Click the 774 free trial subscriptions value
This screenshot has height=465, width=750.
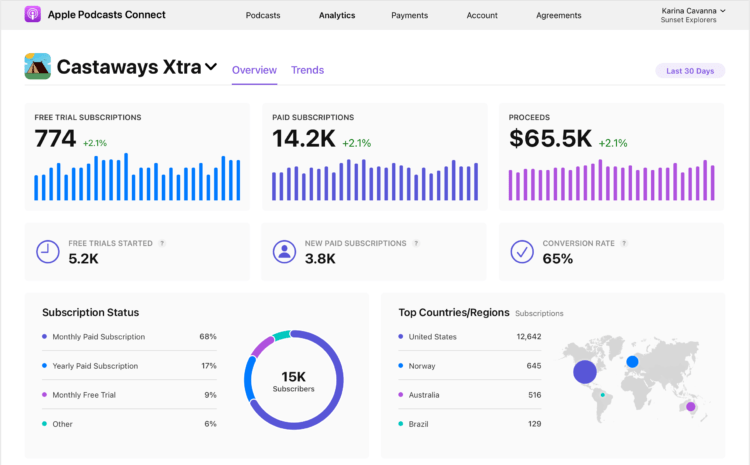[x=55, y=139]
